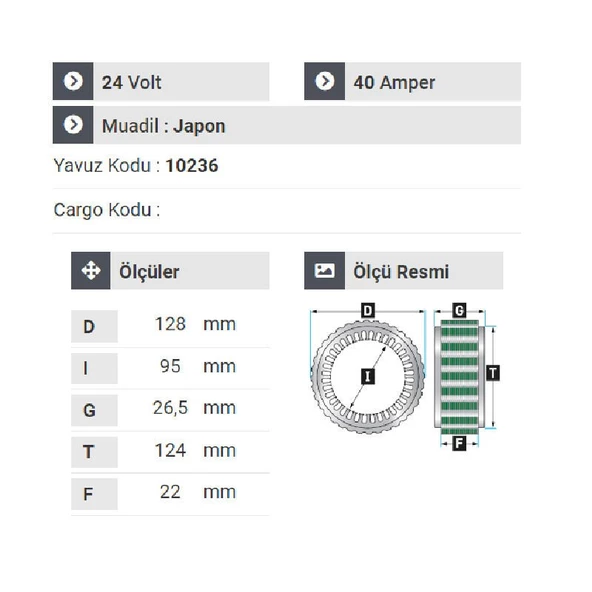Click the arrow icon beside 40 Amper
592x592 pixels.
pyautogui.click(x=325, y=81)
